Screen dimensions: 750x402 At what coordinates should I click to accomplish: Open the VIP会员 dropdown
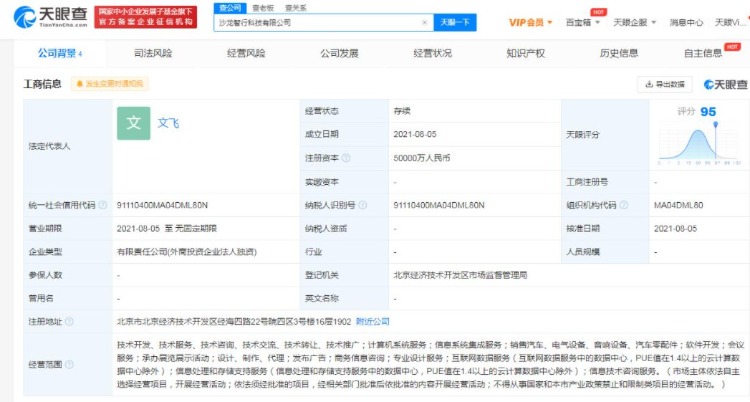point(530,22)
